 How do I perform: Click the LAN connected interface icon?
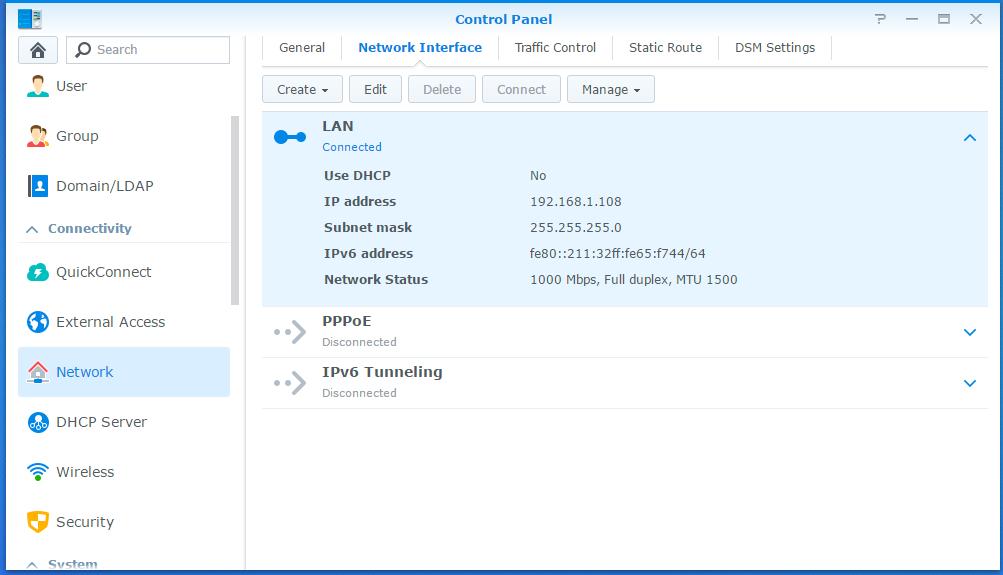(290, 136)
